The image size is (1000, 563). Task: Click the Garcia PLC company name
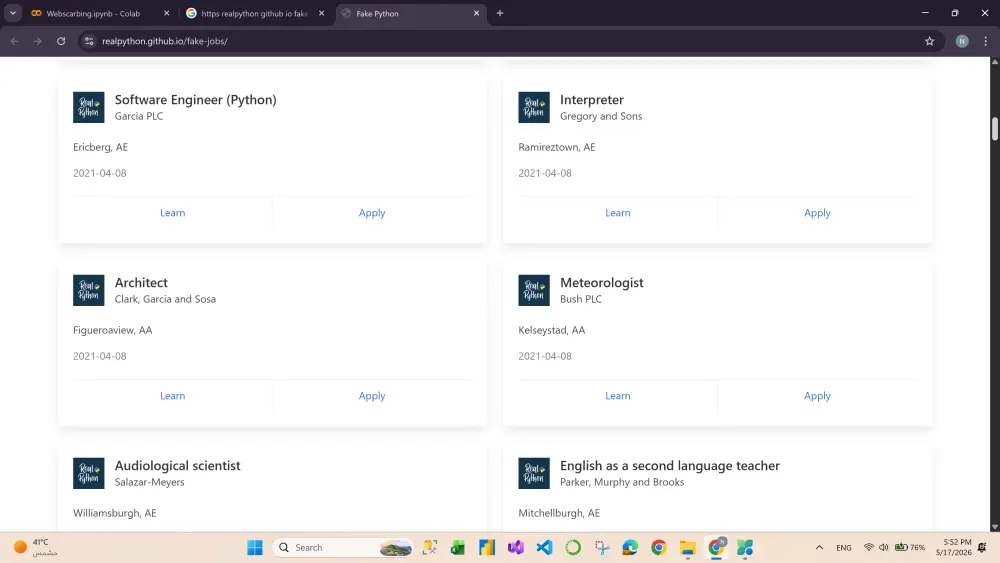pyautogui.click(x=138, y=116)
